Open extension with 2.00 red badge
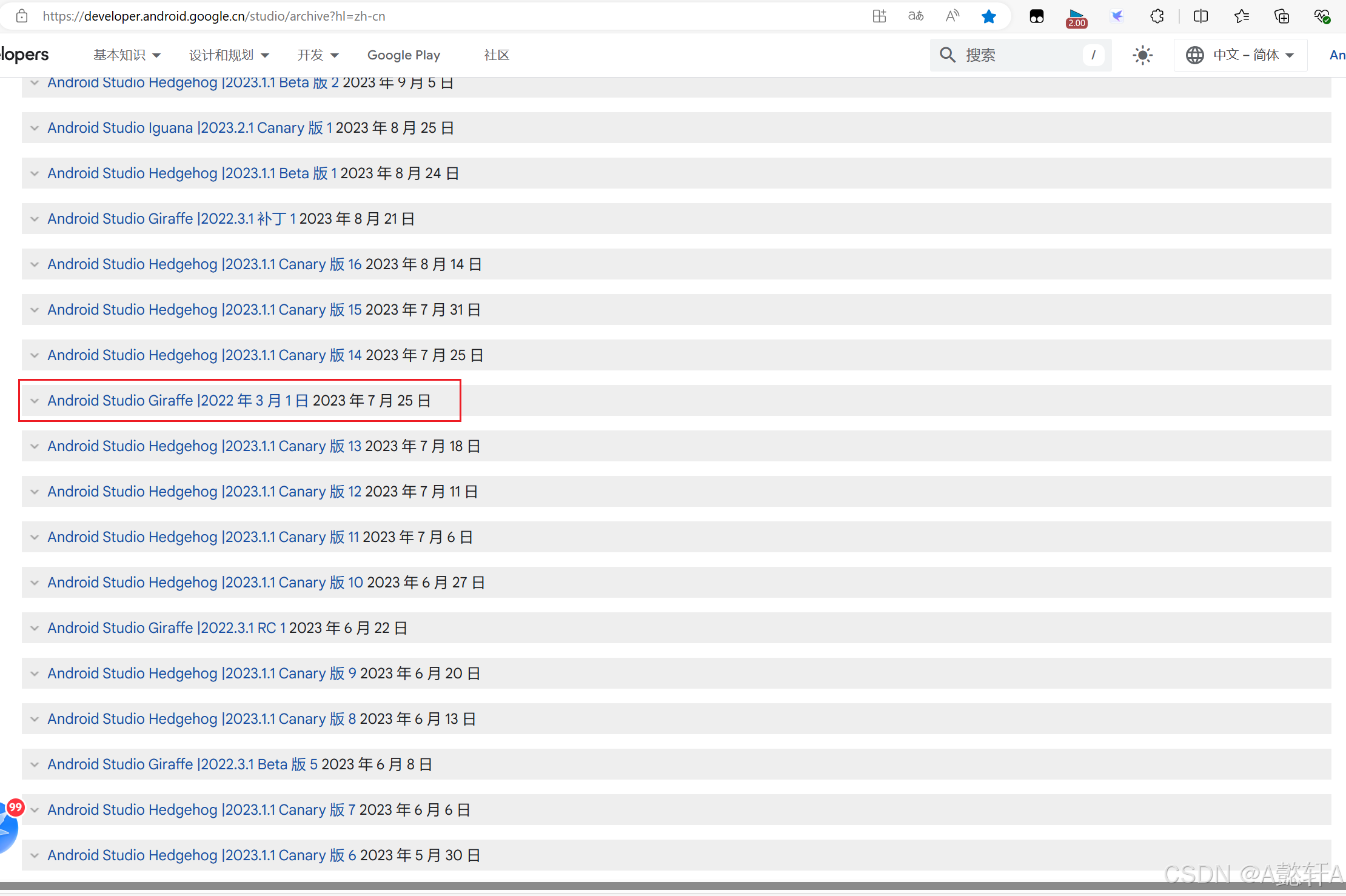Viewport: 1346px width, 896px height. click(x=1077, y=18)
